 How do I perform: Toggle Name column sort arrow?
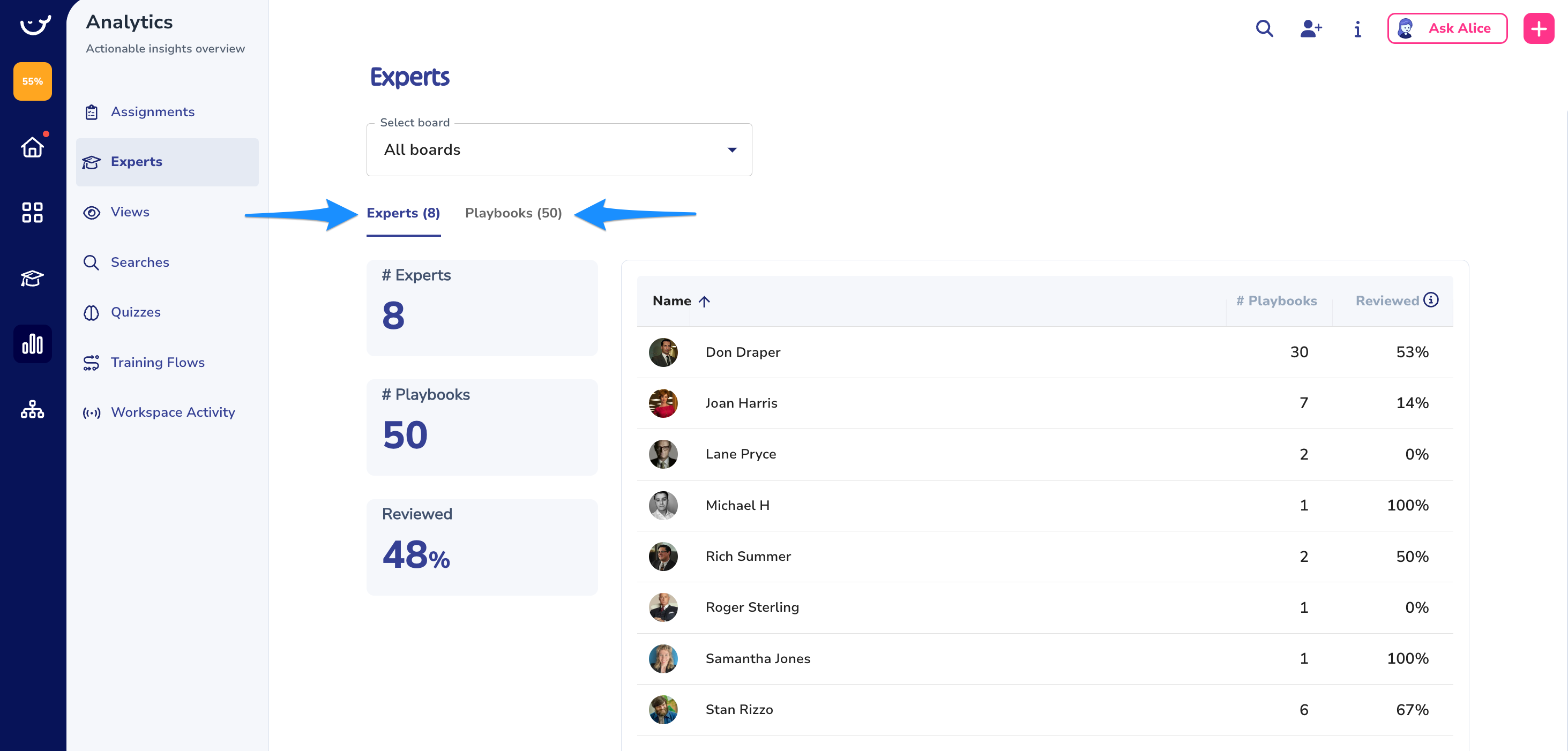click(704, 301)
